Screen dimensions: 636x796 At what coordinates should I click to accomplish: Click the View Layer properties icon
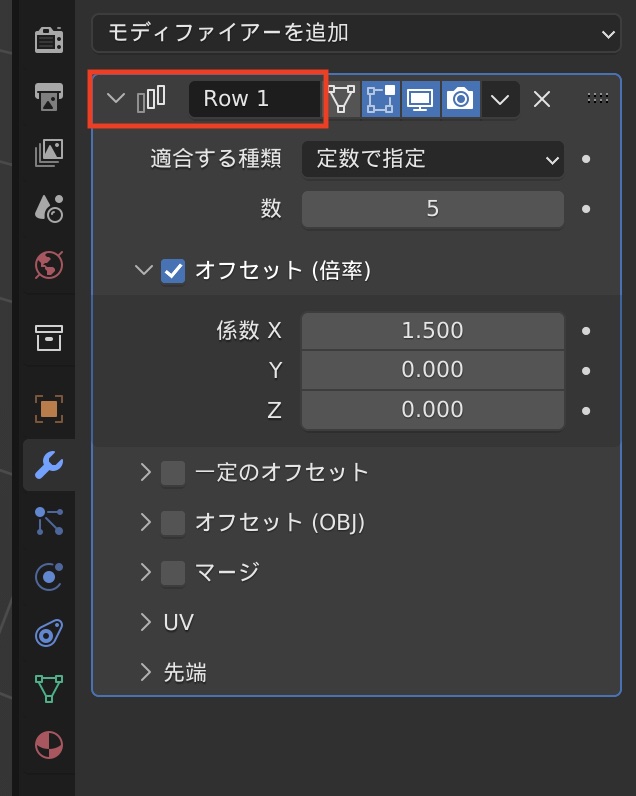click(x=48, y=153)
